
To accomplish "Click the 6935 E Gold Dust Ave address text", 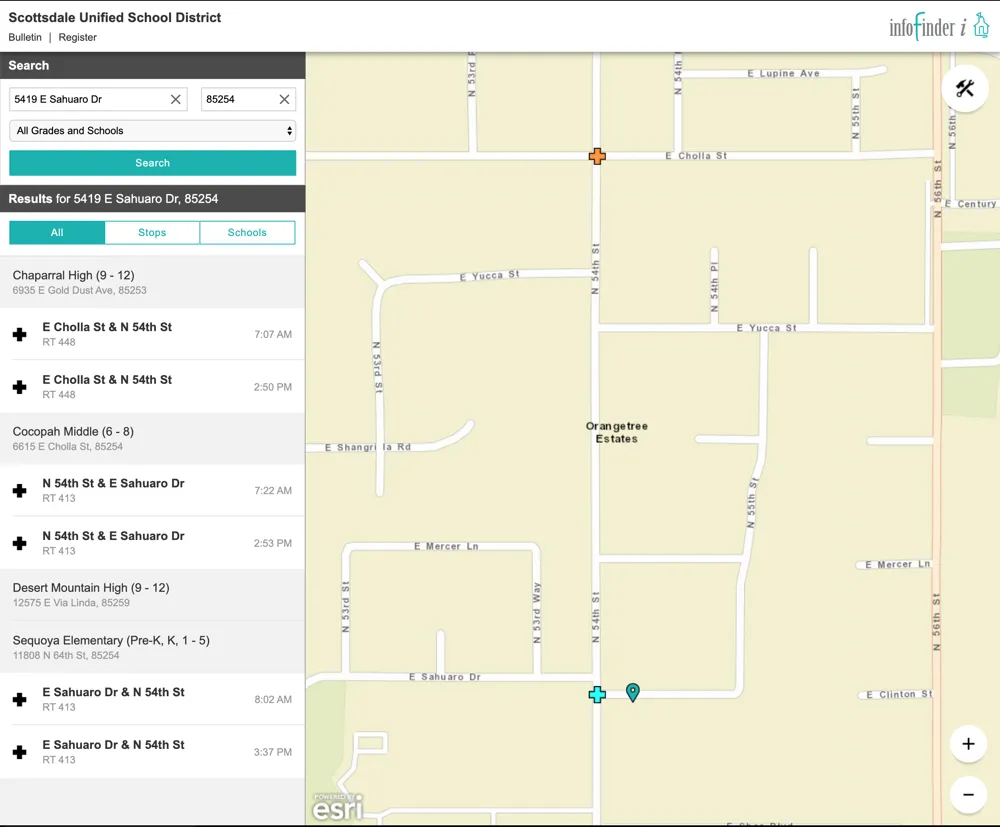I will tap(80, 291).
